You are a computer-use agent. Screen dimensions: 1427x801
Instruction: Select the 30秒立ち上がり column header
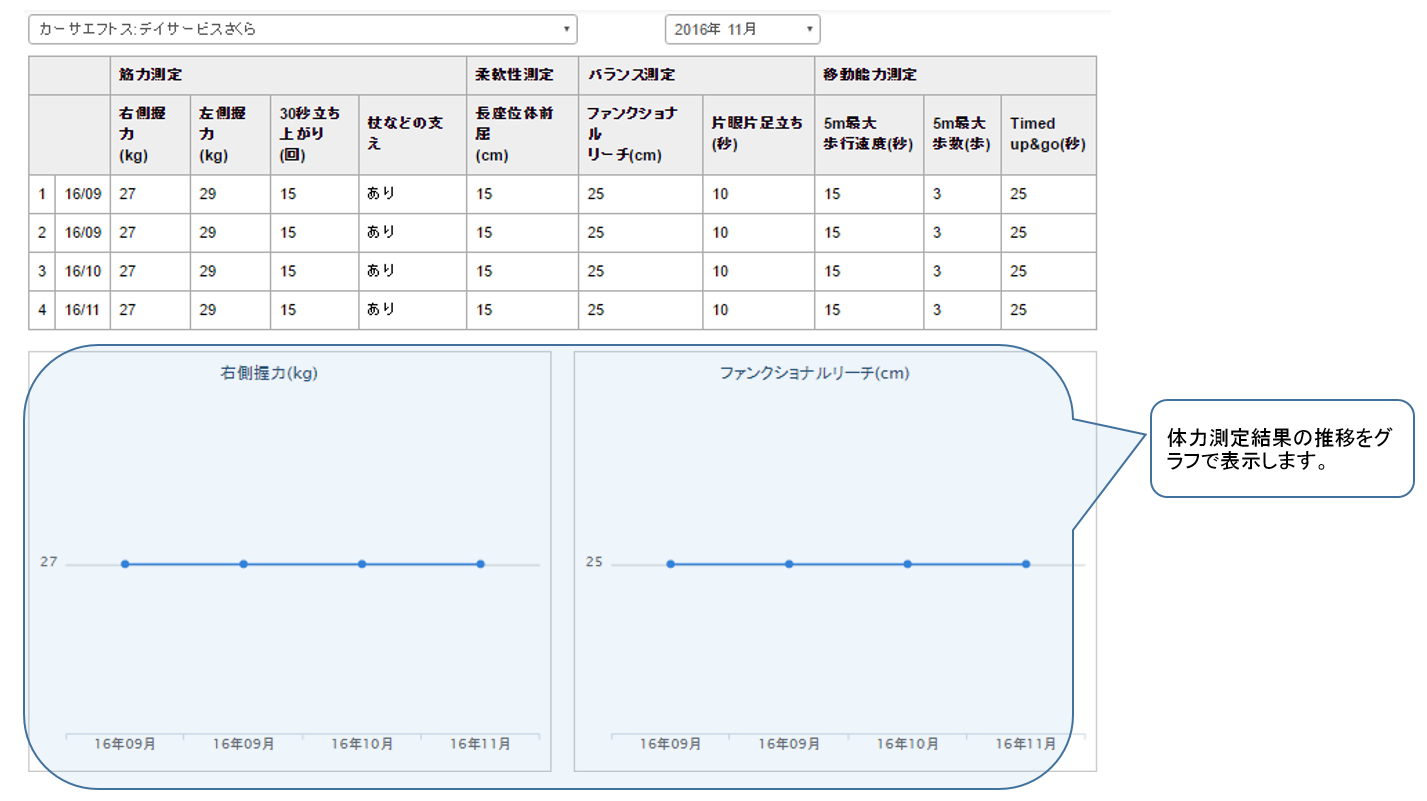point(313,135)
